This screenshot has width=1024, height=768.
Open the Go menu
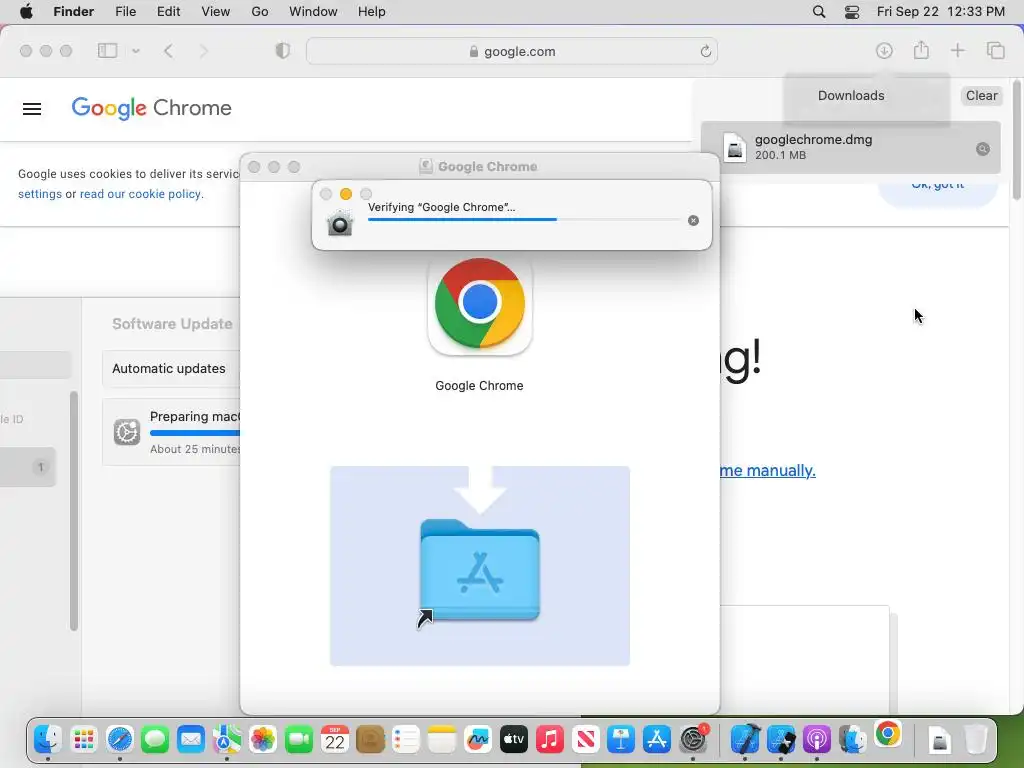tap(260, 12)
